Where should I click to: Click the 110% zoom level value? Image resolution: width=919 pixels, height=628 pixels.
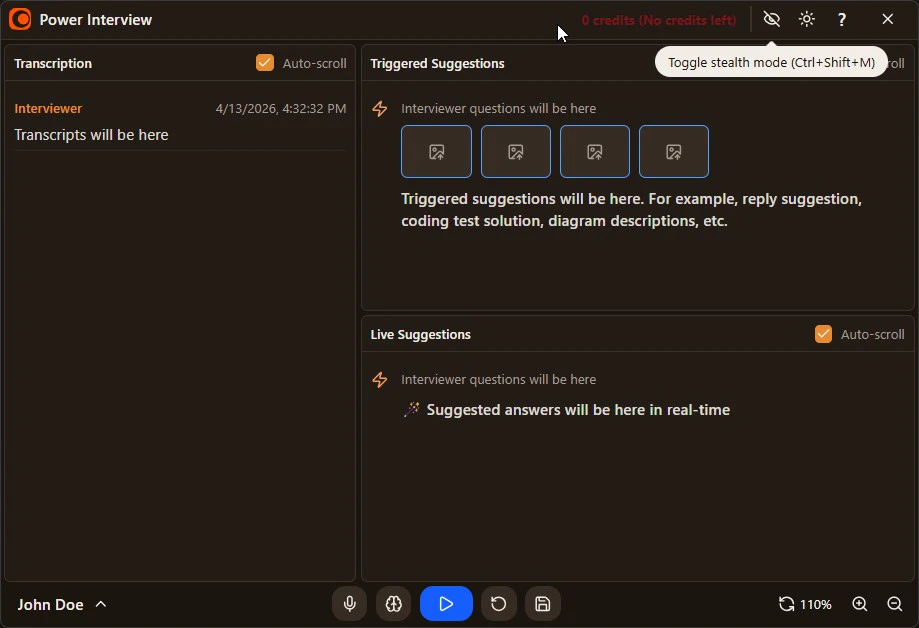pyautogui.click(x=816, y=605)
